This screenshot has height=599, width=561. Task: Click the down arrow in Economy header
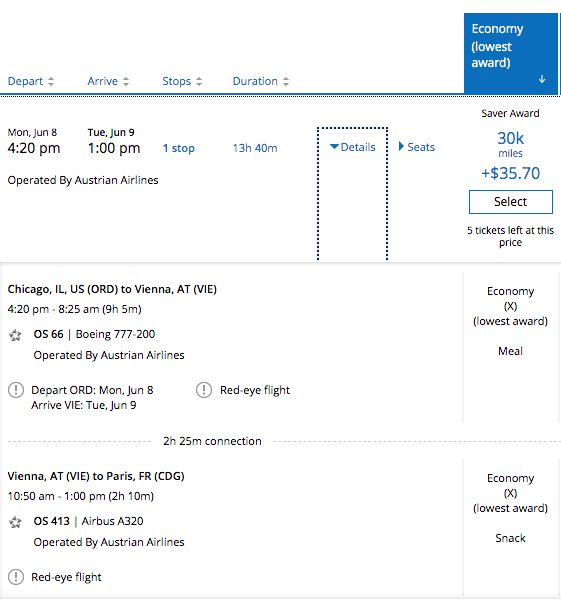pos(542,79)
